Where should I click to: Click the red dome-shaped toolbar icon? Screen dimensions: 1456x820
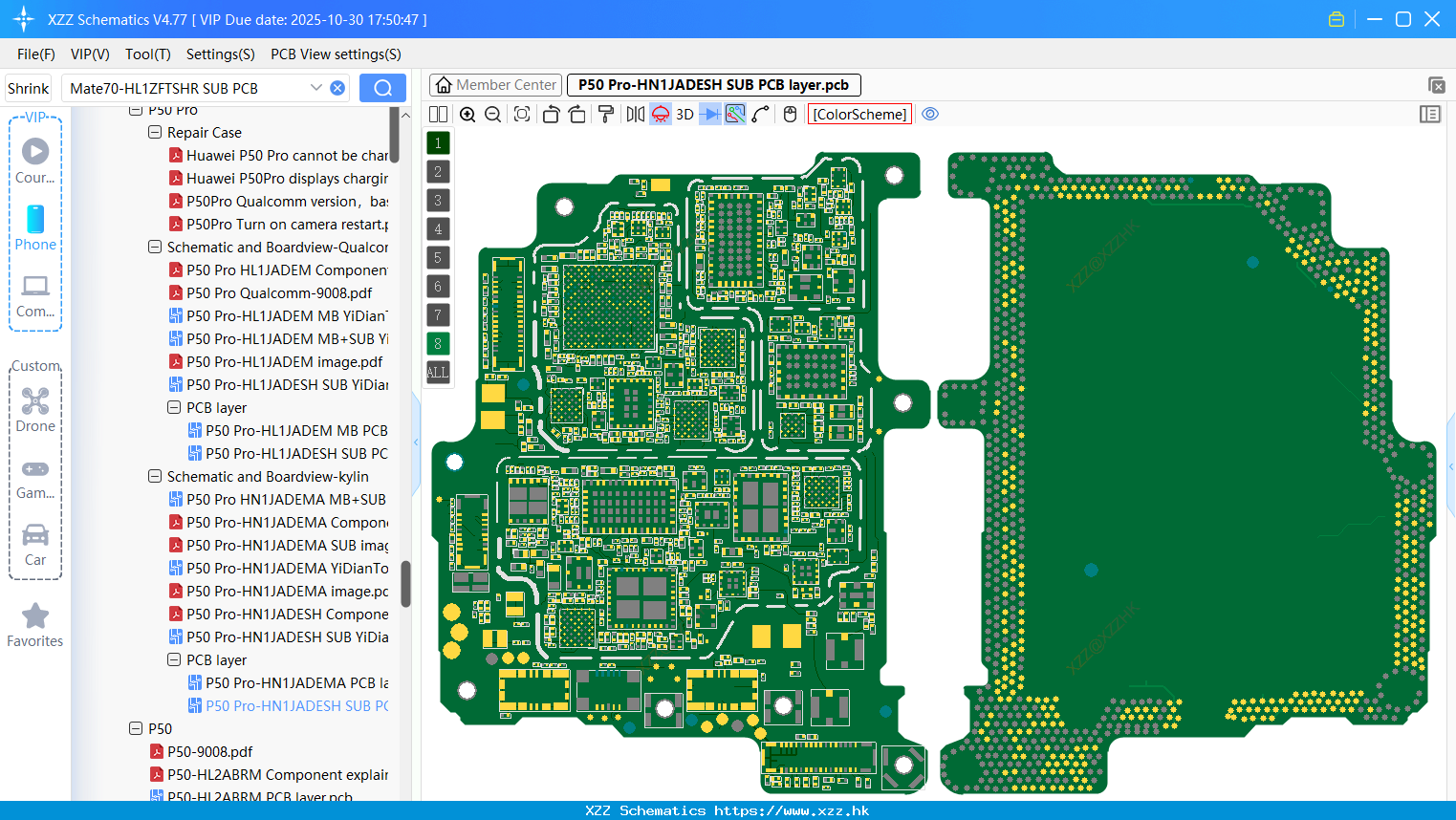coord(661,114)
